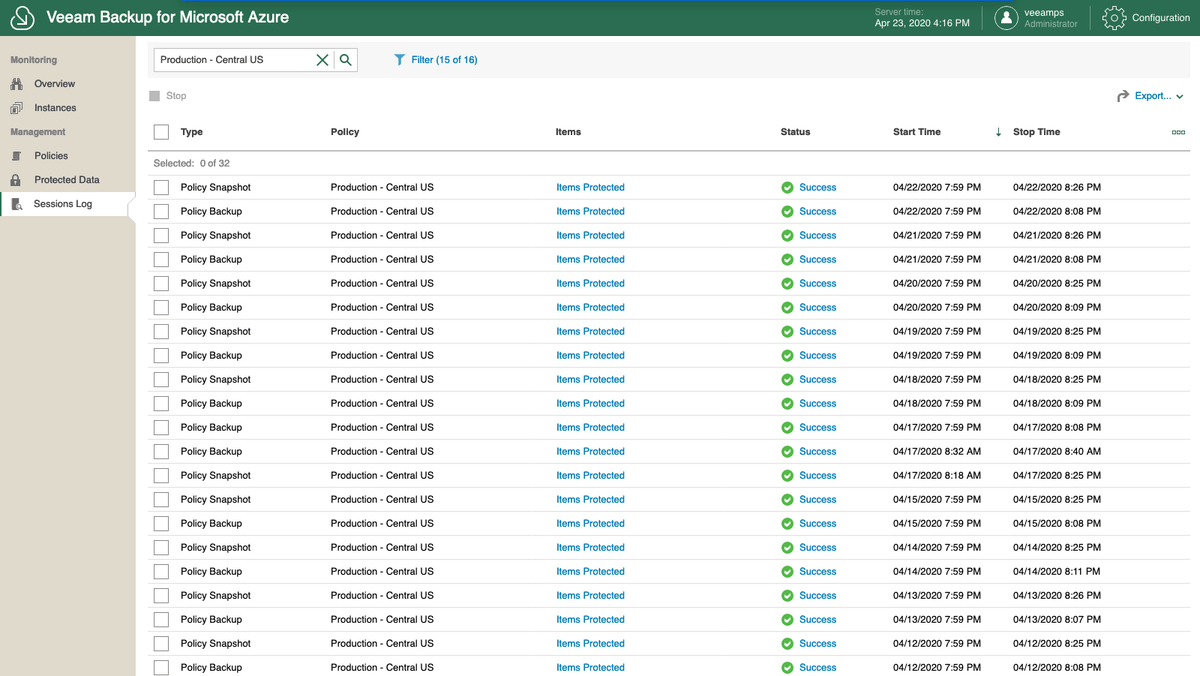Click the 04/17/2020 8:32 AM start time
The width and height of the screenshot is (1200, 676).
click(937, 451)
